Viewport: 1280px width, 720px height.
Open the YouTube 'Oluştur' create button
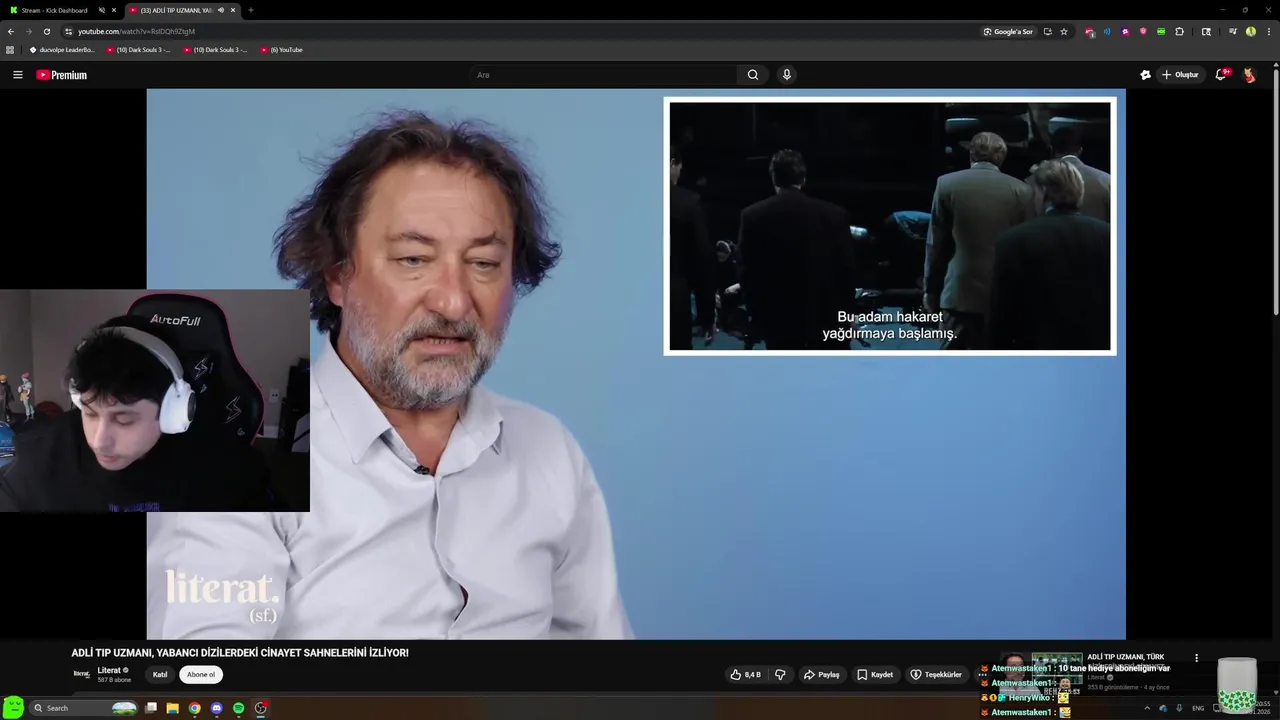[x=1180, y=75]
